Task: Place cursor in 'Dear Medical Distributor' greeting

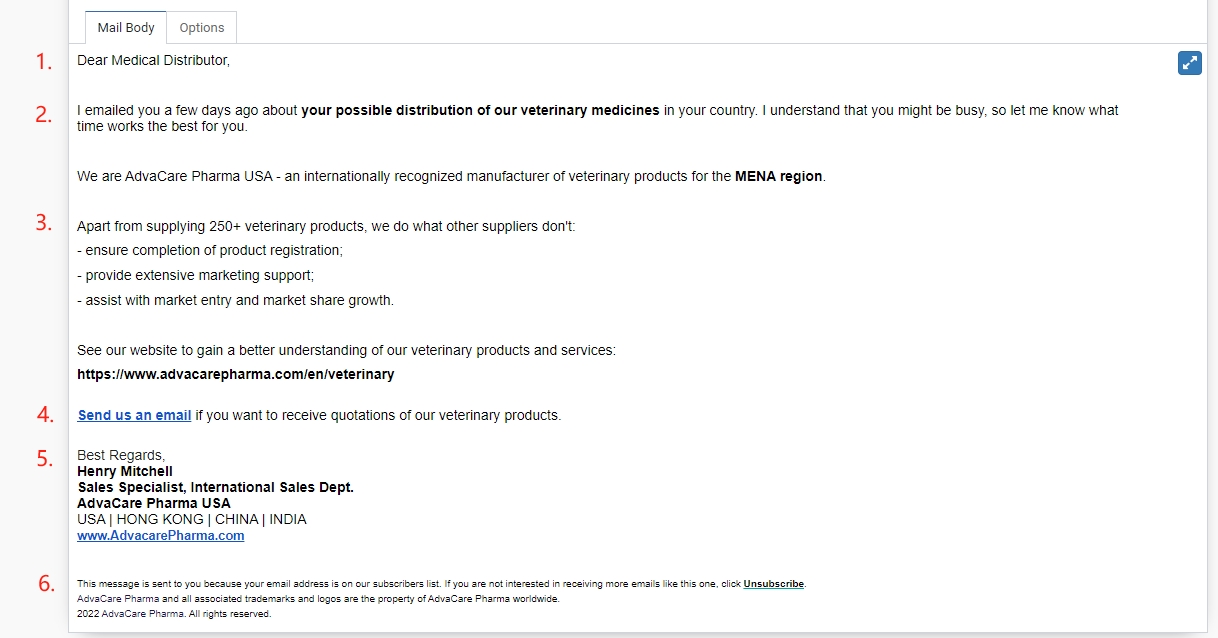Action: 153,60
